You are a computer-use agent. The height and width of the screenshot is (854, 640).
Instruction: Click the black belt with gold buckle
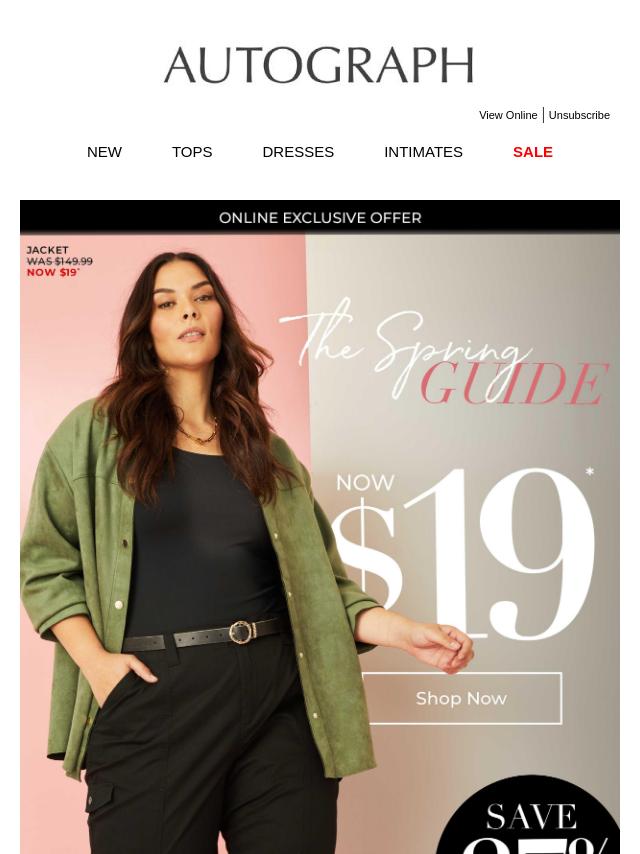pyautogui.click(x=206, y=634)
